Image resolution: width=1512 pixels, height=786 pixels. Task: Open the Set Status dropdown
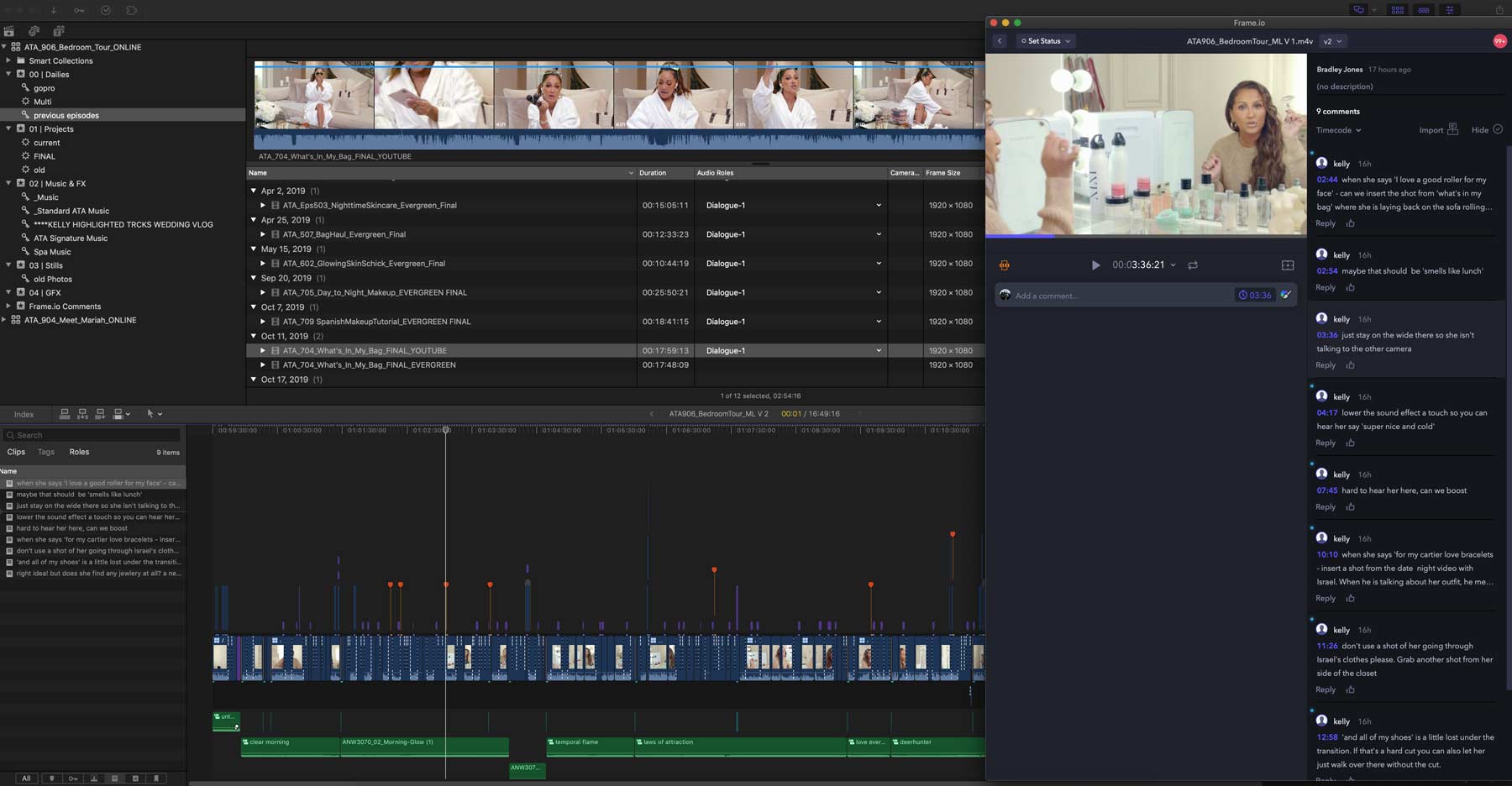(x=1045, y=41)
